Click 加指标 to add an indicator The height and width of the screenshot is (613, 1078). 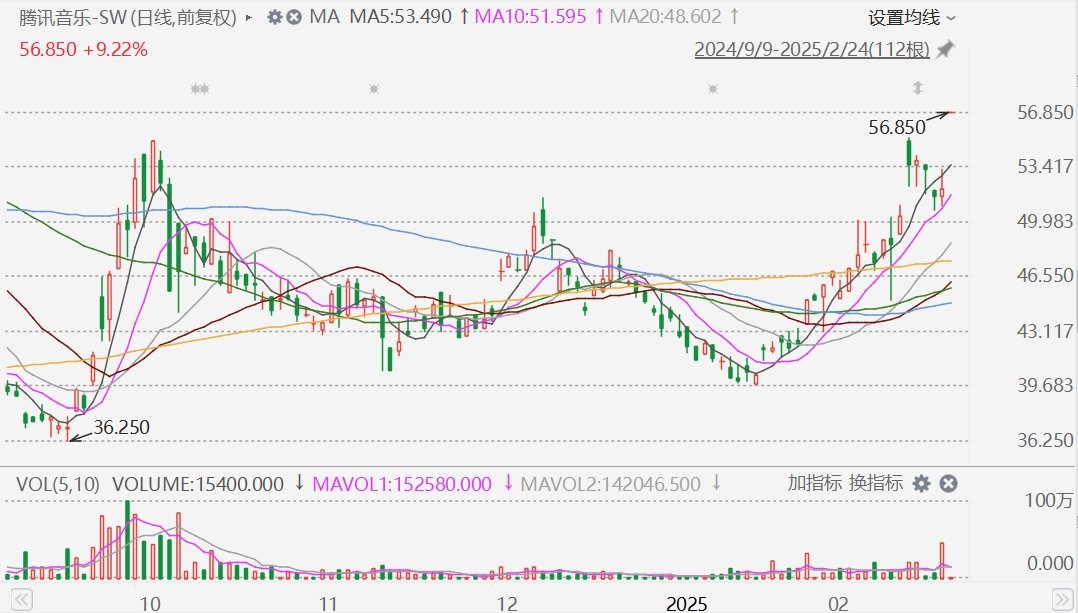pos(814,484)
